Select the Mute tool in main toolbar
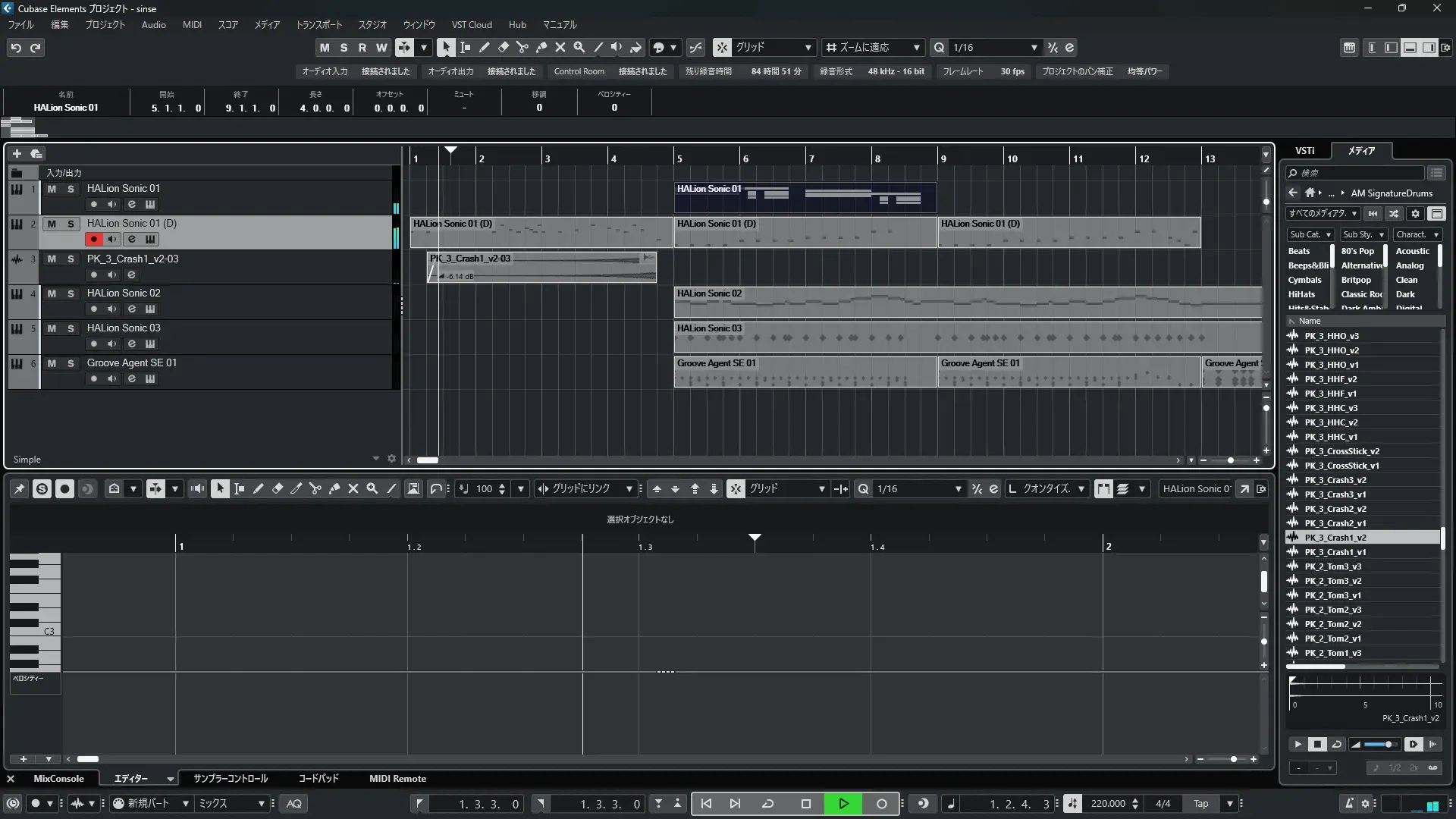This screenshot has width=1456, height=819. (x=560, y=47)
